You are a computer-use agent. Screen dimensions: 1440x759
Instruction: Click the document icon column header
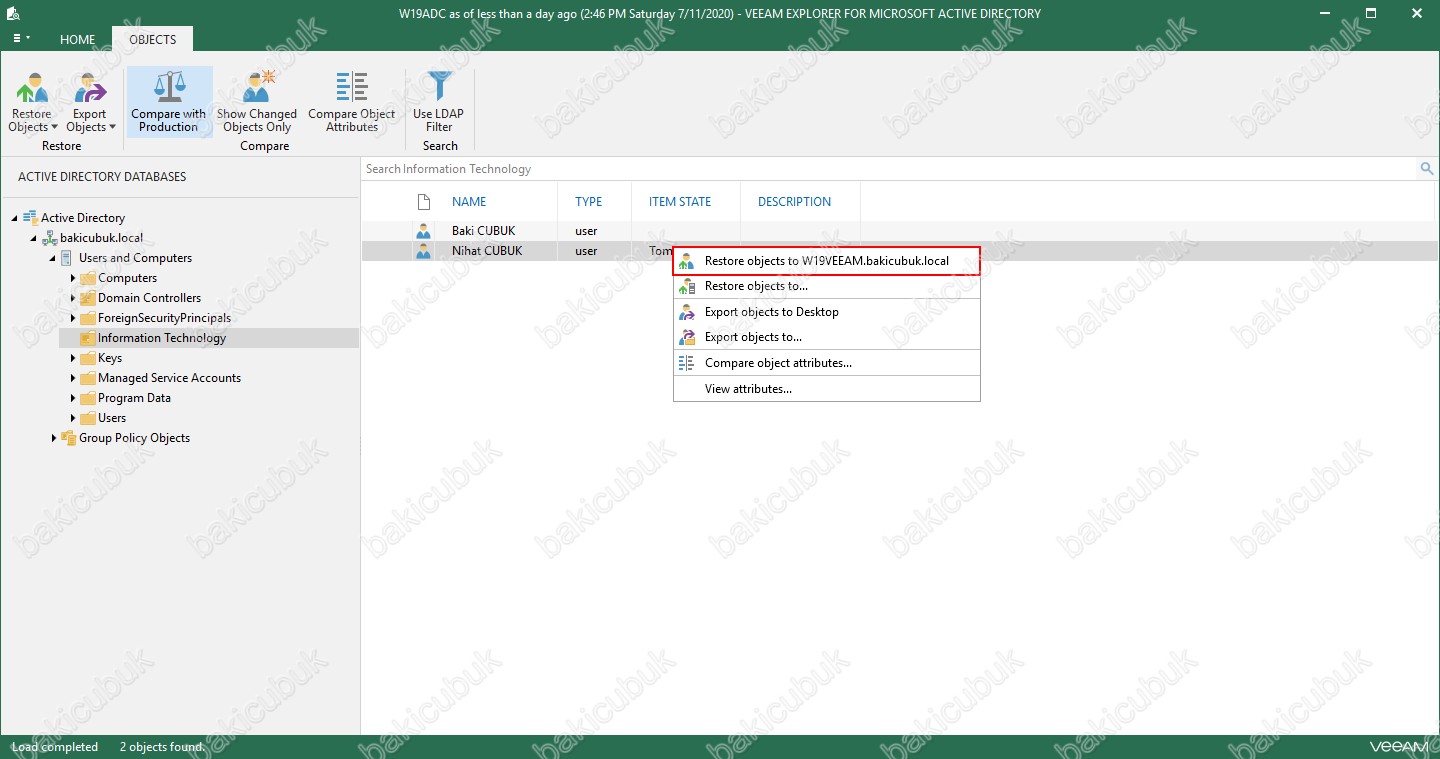coord(423,201)
